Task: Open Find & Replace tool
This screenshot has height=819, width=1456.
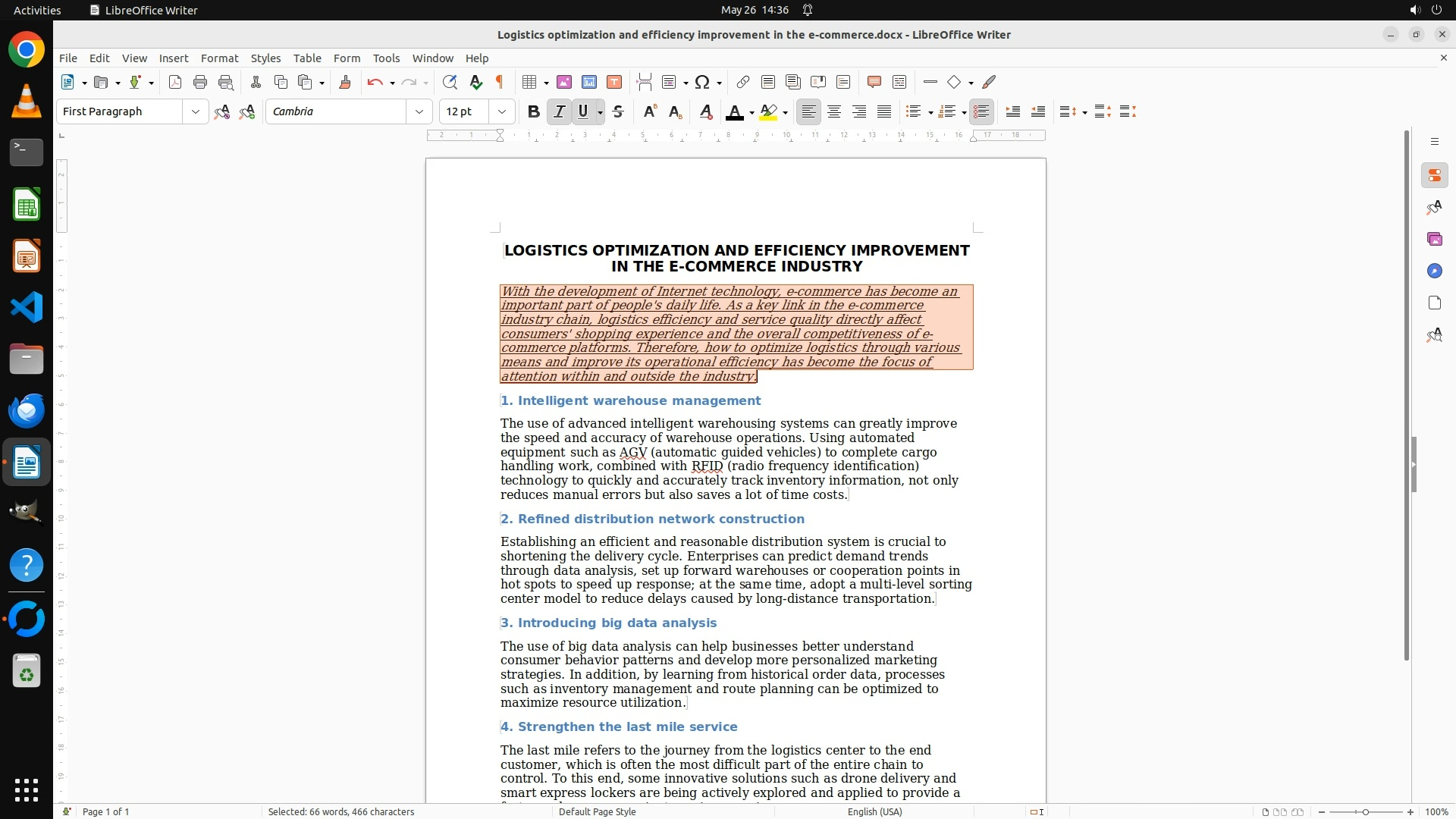Action: coord(450,82)
